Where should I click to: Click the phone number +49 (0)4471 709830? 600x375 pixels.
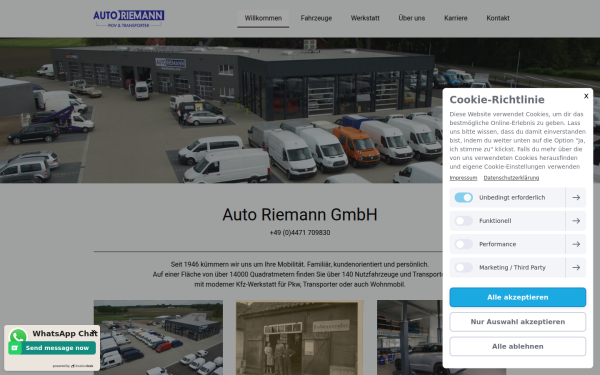[x=300, y=233]
